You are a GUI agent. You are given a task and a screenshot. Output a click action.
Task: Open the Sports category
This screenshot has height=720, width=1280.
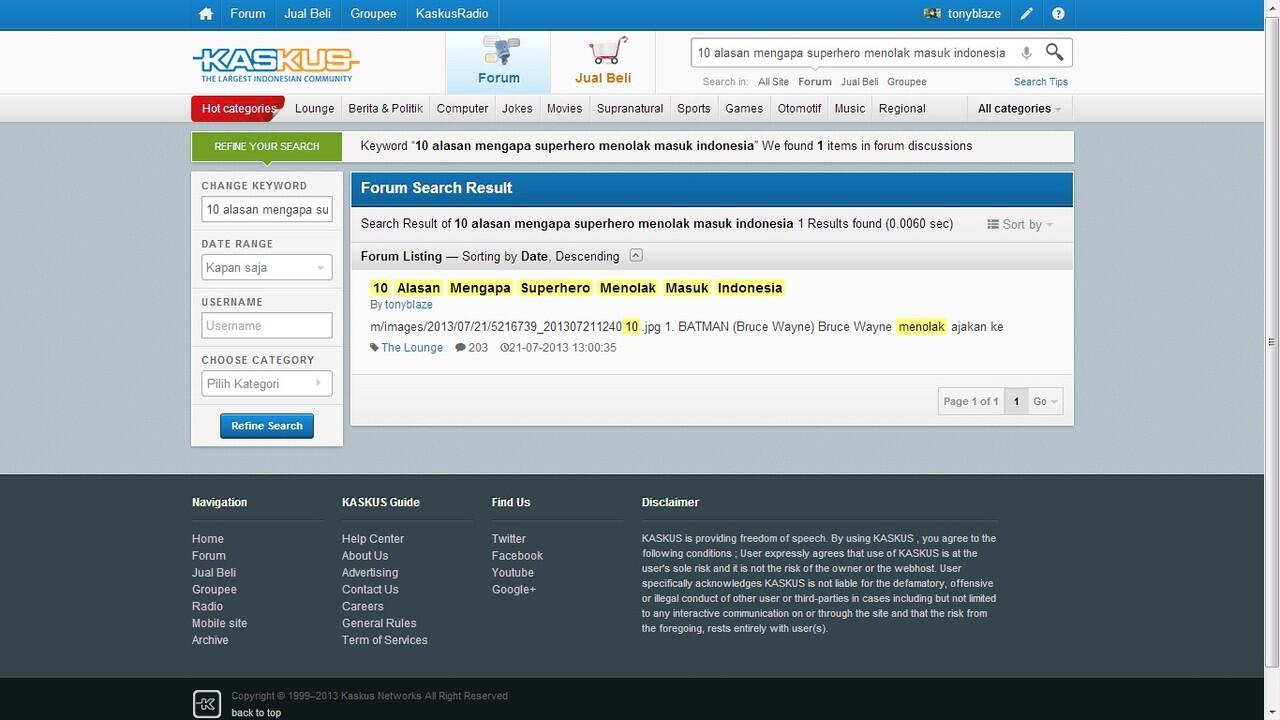(x=693, y=108)
